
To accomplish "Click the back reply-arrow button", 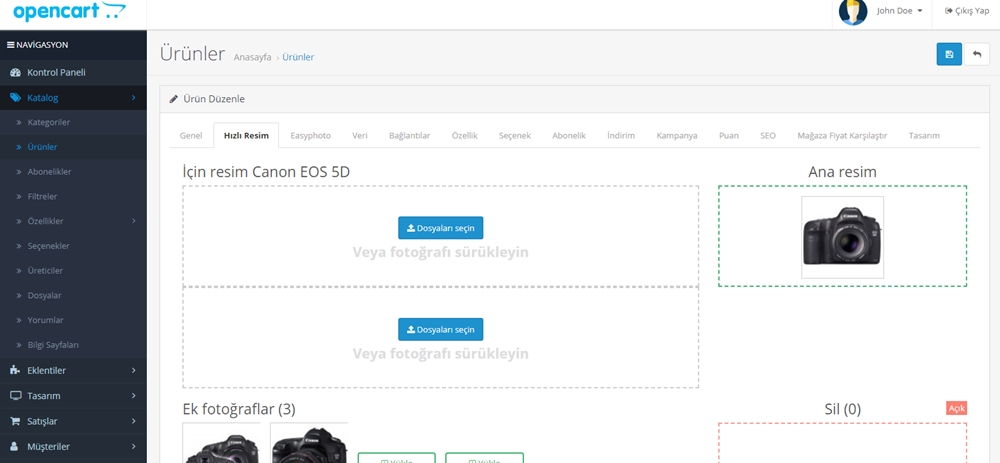I will click(x=977, y=54).
